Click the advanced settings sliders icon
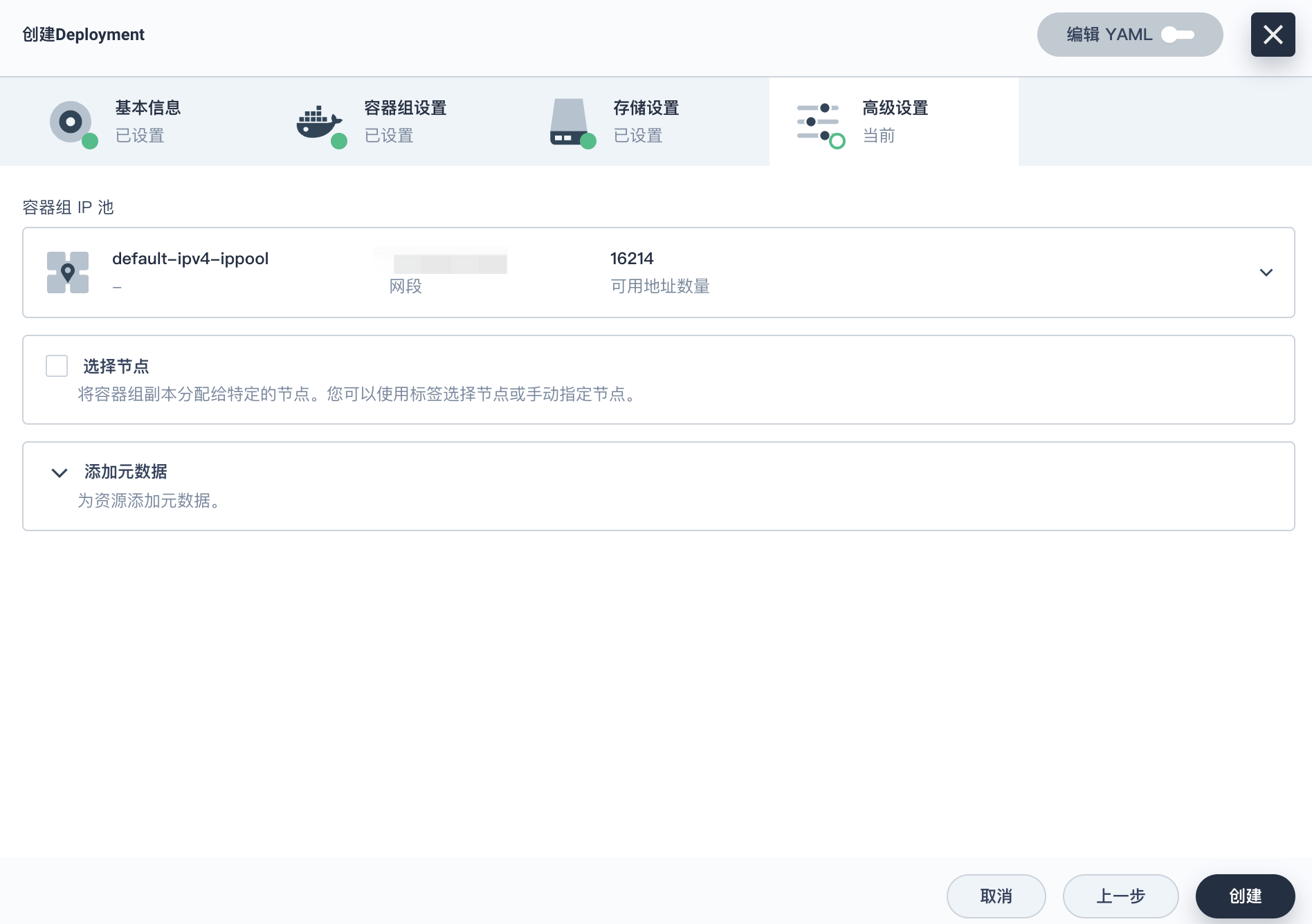 [x=818, y=122]
